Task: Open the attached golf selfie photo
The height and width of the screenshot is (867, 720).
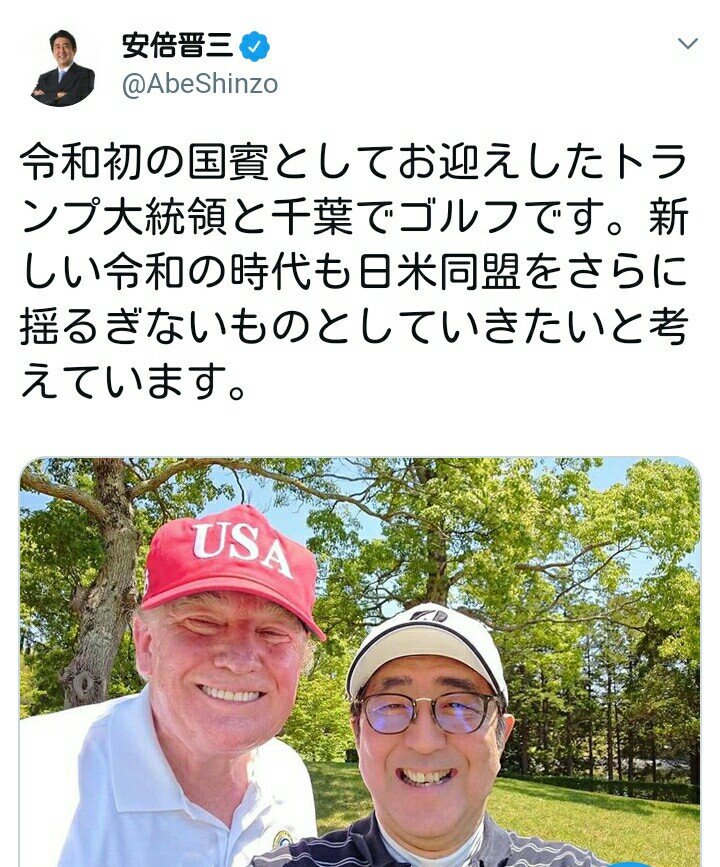Action: click(x=360, y=662)
